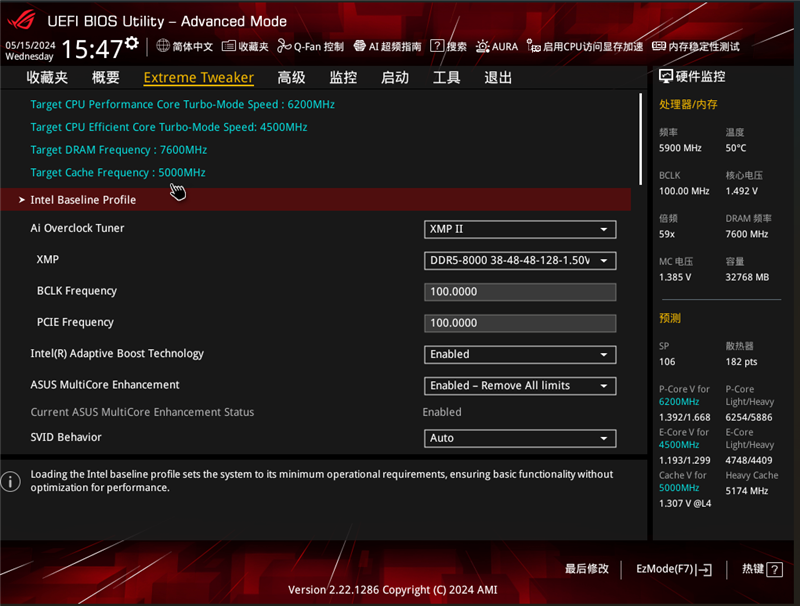Viewport: 800px width, 606px height.
Task: Click Target CPU Performance Core Turbo-Mode Speed text
Action: (x=183, y=104)
